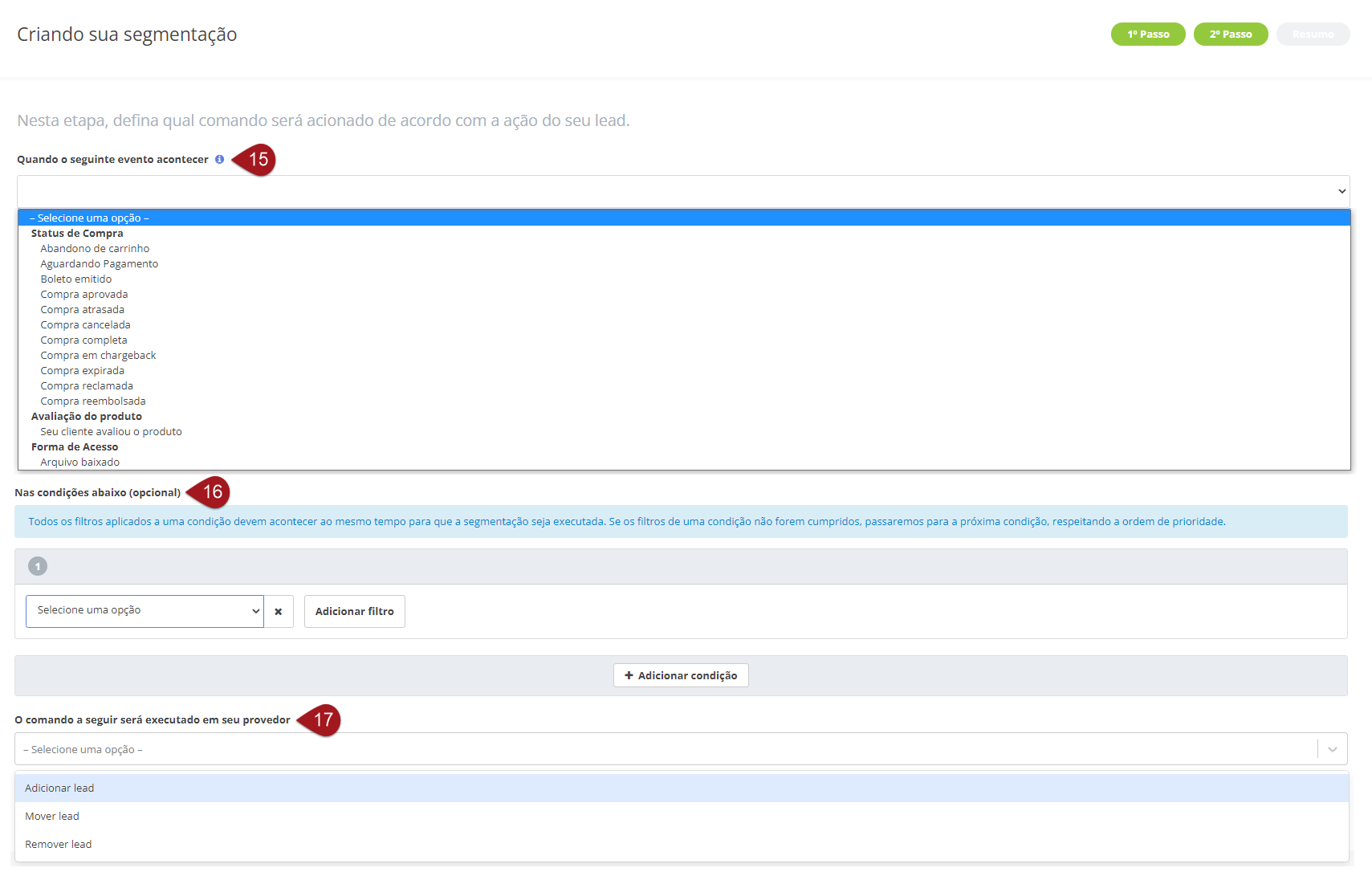This screenshot has width=1372, height=876.
Task: Choose 'Seu cliente avaliou o produto'
Action: pos(111,432)
